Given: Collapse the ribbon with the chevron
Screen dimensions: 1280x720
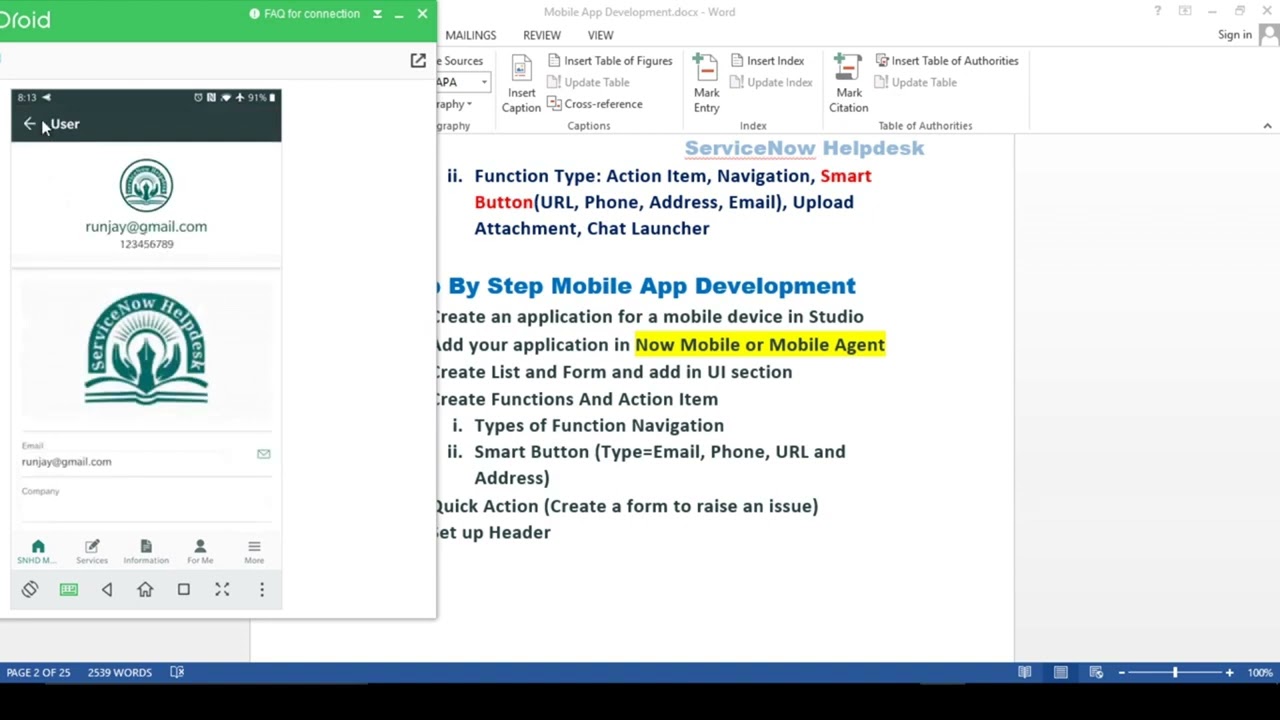Looking at the screenshot, I should (1267, 126).
